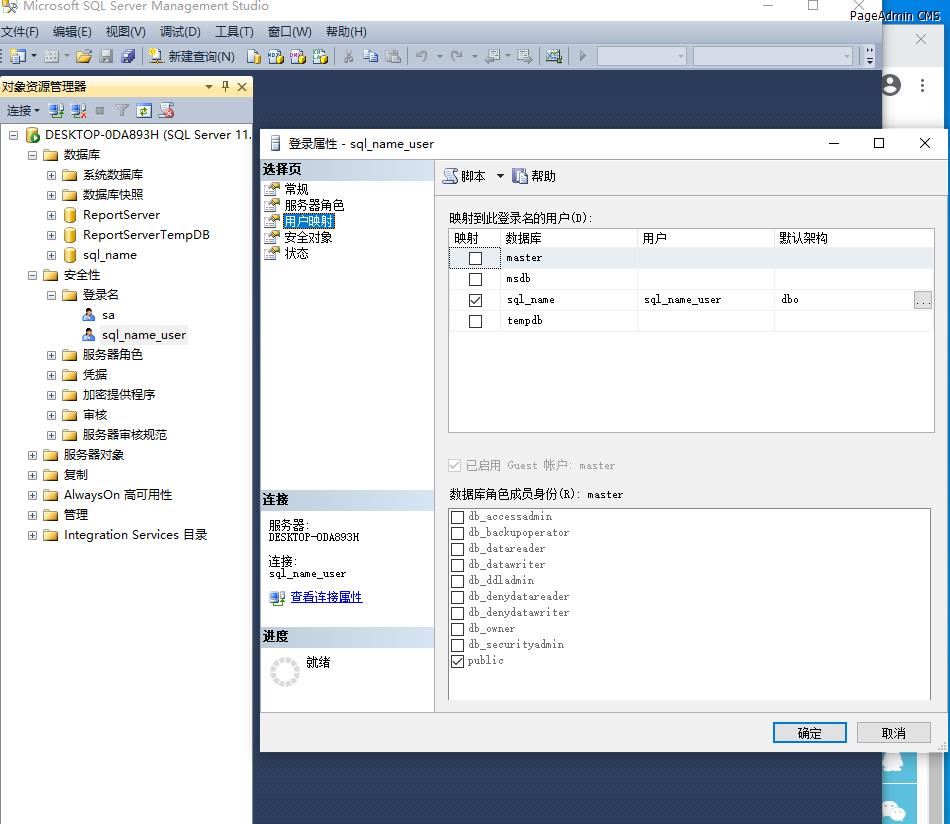This screenshot has height=824, width=950.
Task: Open the 窗口(W) menu
Action: pos(290,32)
